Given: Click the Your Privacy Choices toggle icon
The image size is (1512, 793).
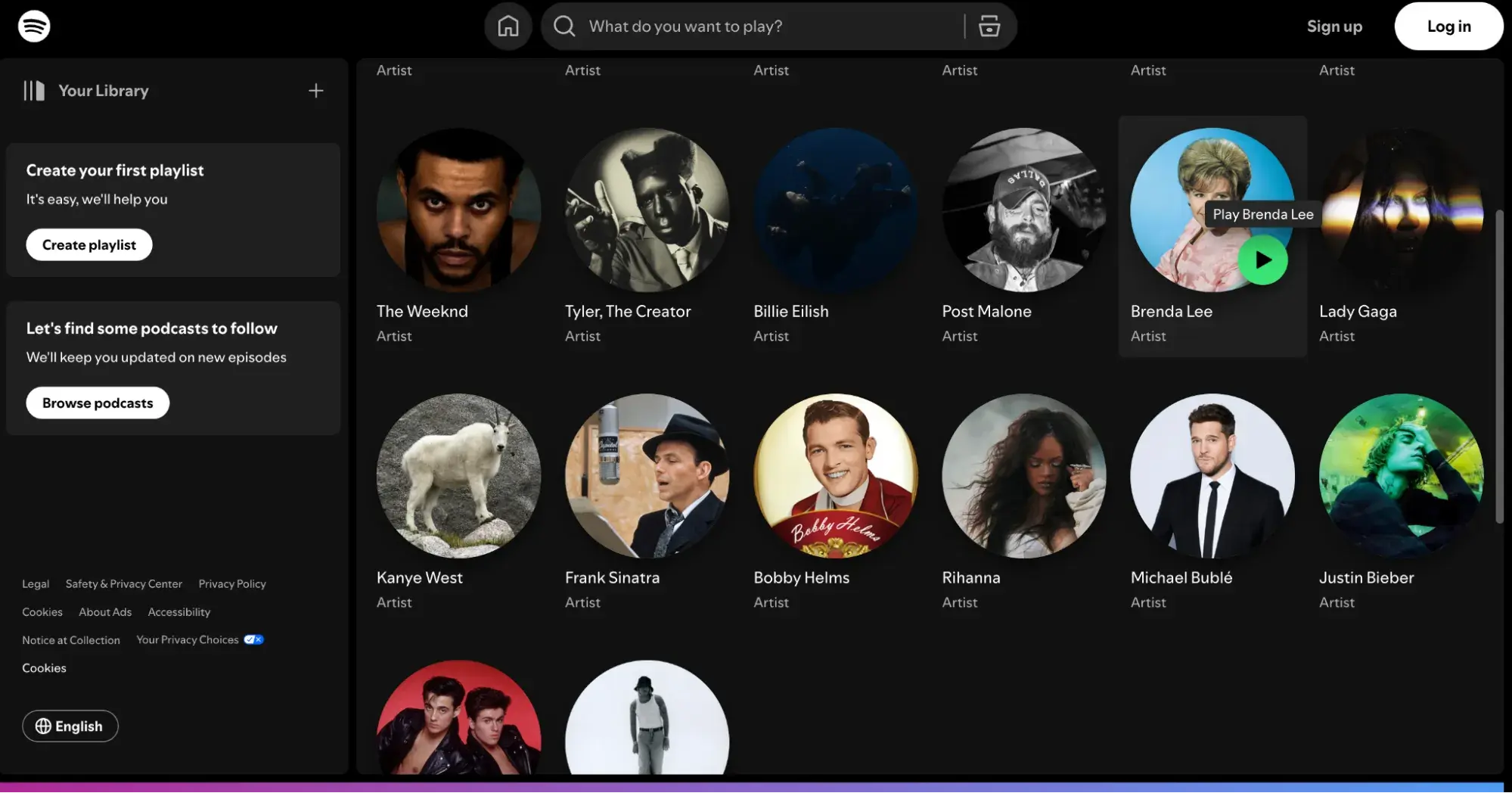Looking at the screenshot, I should (253, 640).
